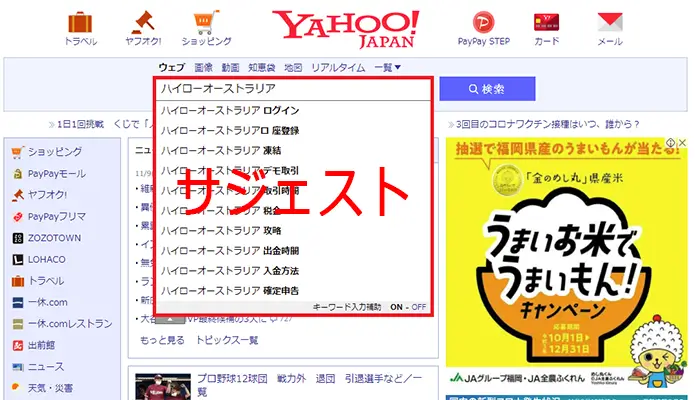The width and height of the screenshot is (700, 400).
Task: Click sidebar 出前館 text link
Action: 41,345
